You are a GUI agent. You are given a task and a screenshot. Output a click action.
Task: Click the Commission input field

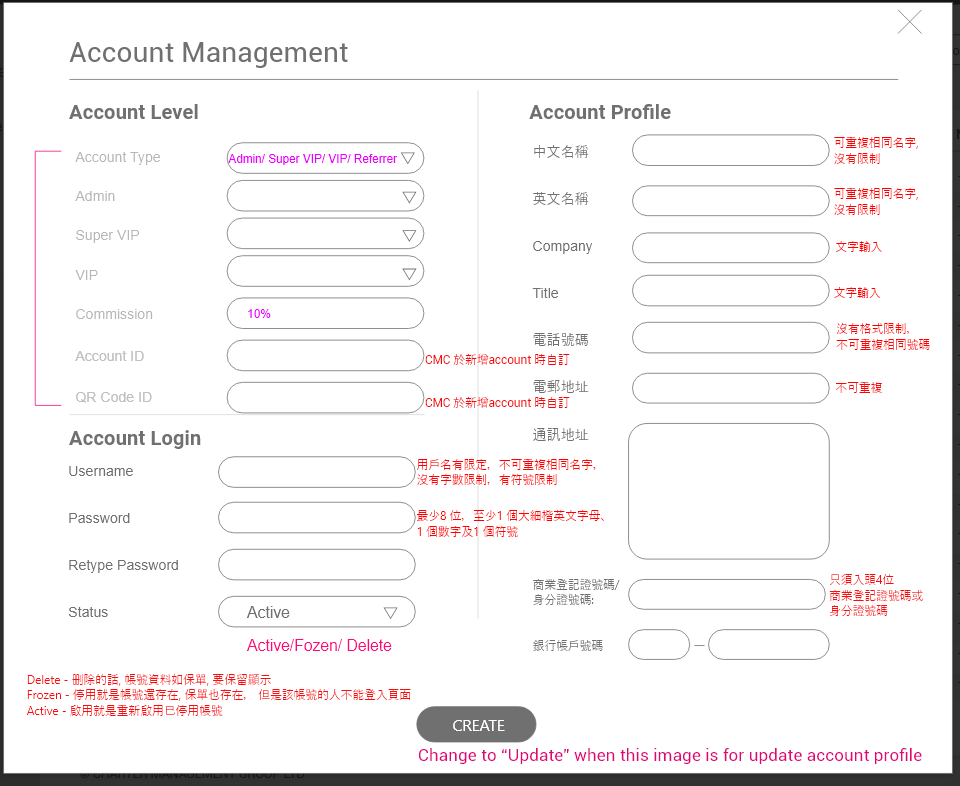[325, 313]
